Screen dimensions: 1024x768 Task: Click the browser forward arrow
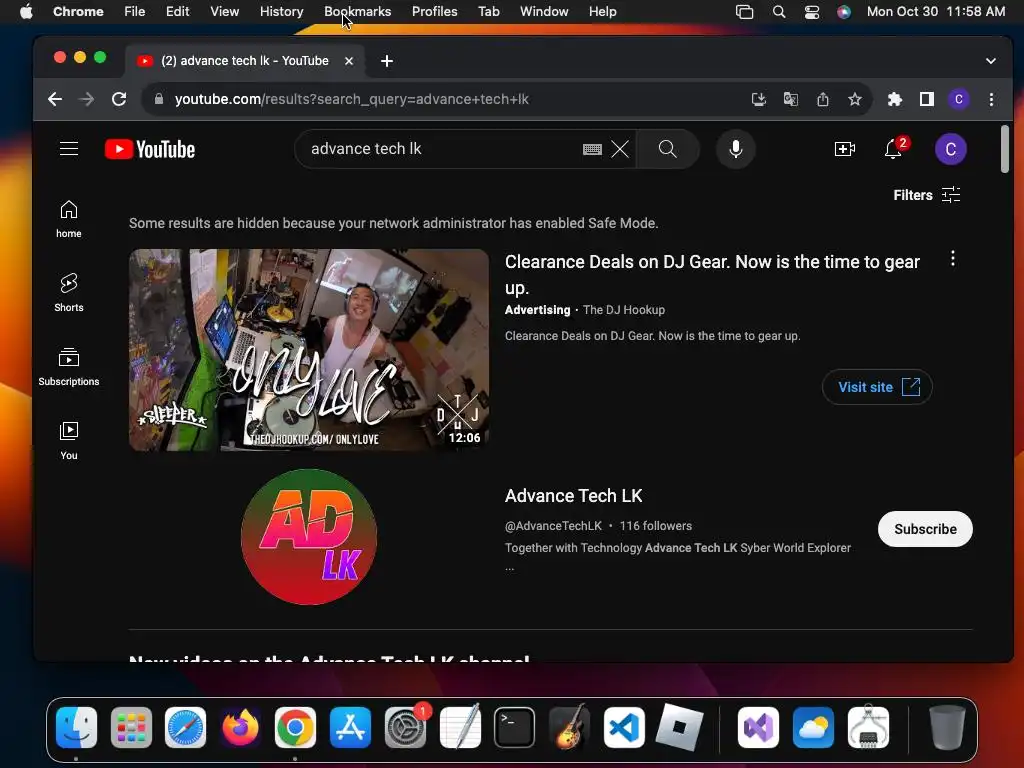click(x=86, y=99)
